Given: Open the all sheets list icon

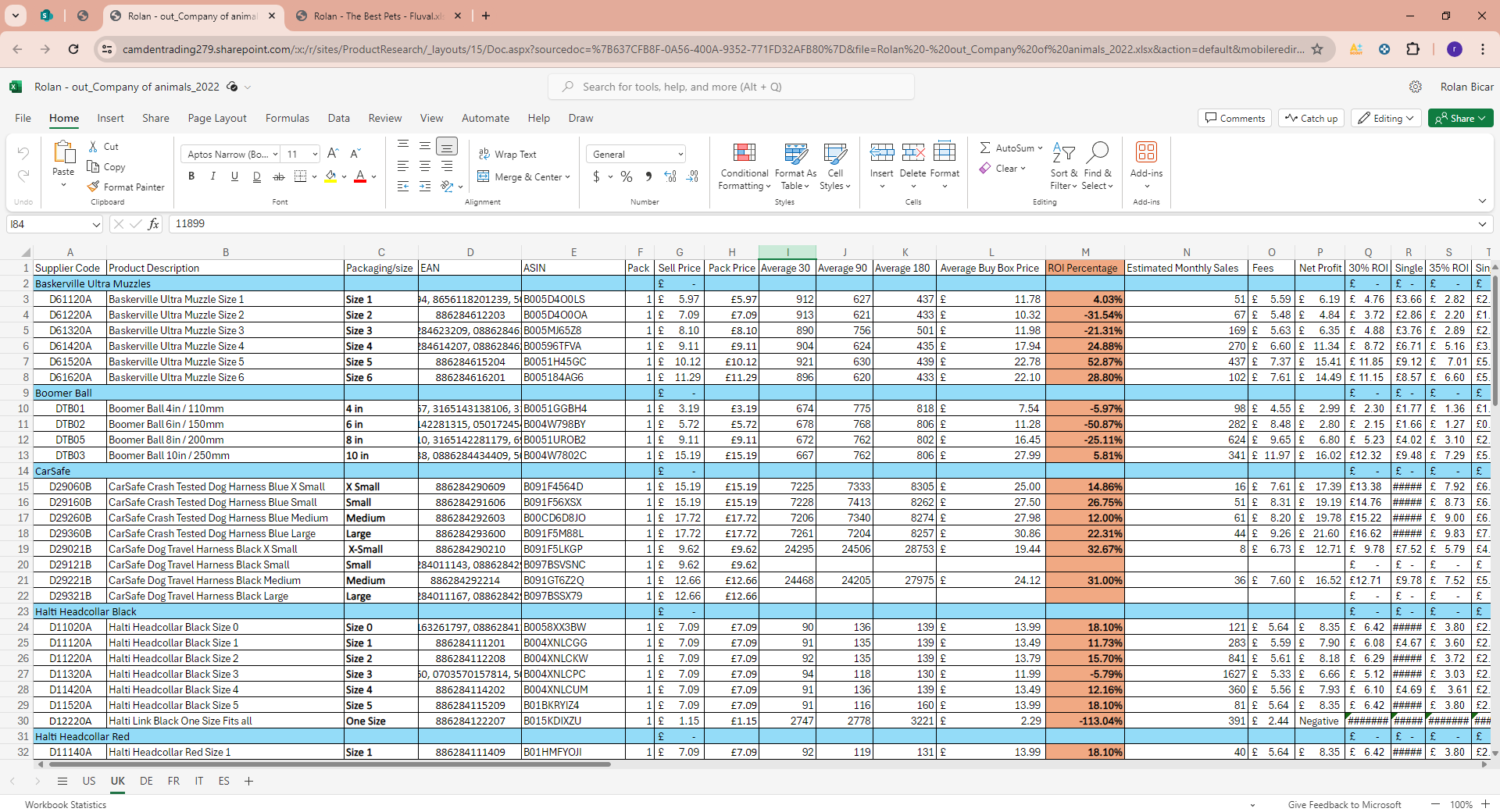Looking at the screenshot, I should [x=62, y=781].
